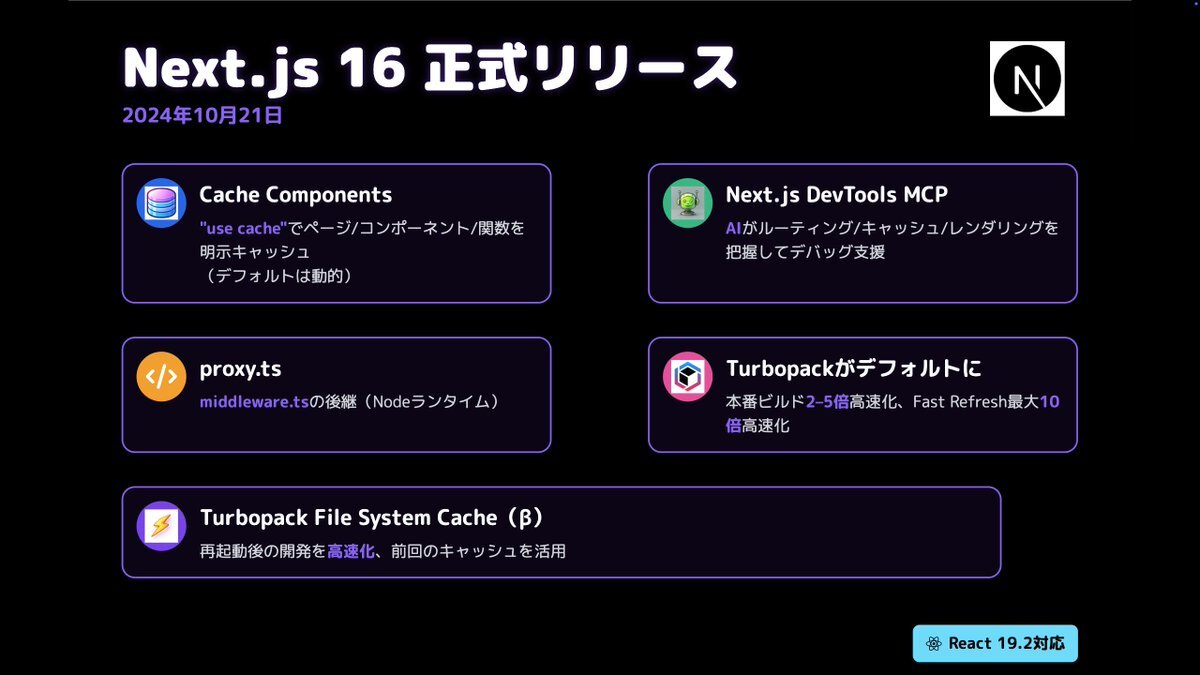Click the proxy.ts code brackets icon
This screenshot has height=675, width=1200.
coord(161,377)
